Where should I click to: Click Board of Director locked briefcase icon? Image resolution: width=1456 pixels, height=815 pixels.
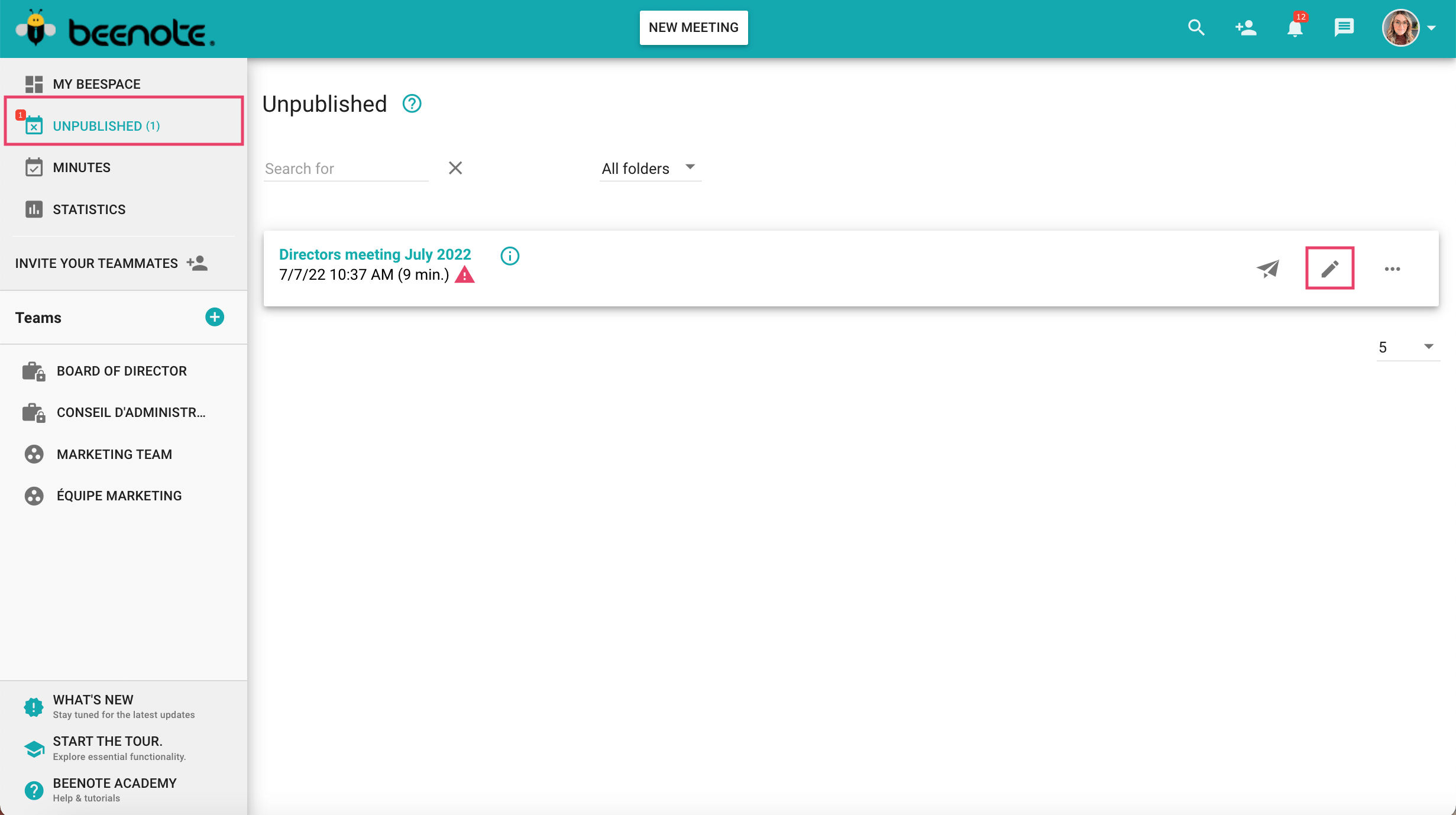(x=34, y=371)
